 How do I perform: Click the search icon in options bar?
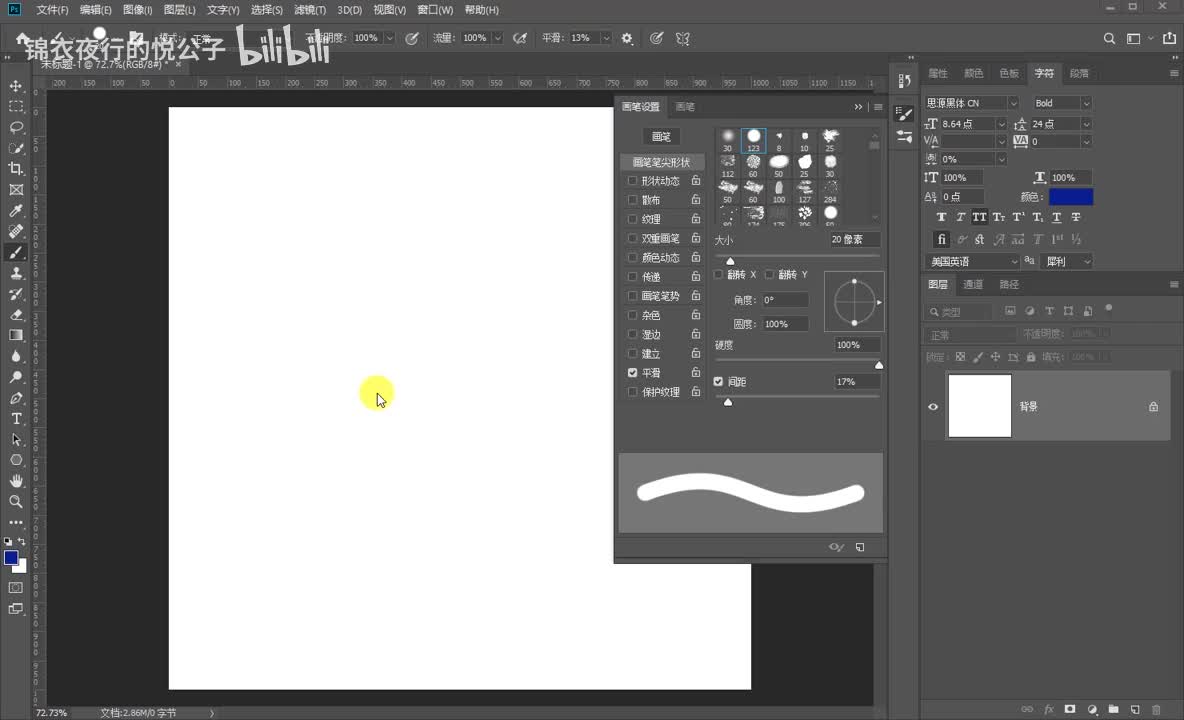(x=1108, y=38)
